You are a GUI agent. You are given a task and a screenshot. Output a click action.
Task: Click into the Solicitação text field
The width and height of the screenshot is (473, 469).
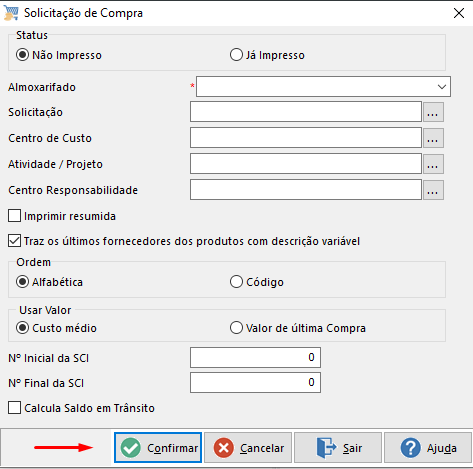click(x=306, y=112)
